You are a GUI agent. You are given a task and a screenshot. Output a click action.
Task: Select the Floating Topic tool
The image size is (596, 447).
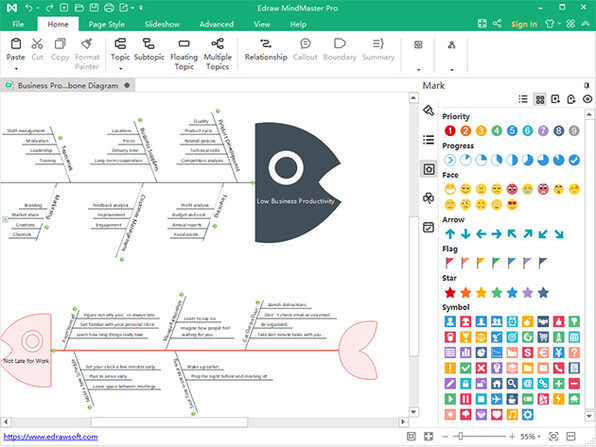pyautogui.click(x=184, y=54)
